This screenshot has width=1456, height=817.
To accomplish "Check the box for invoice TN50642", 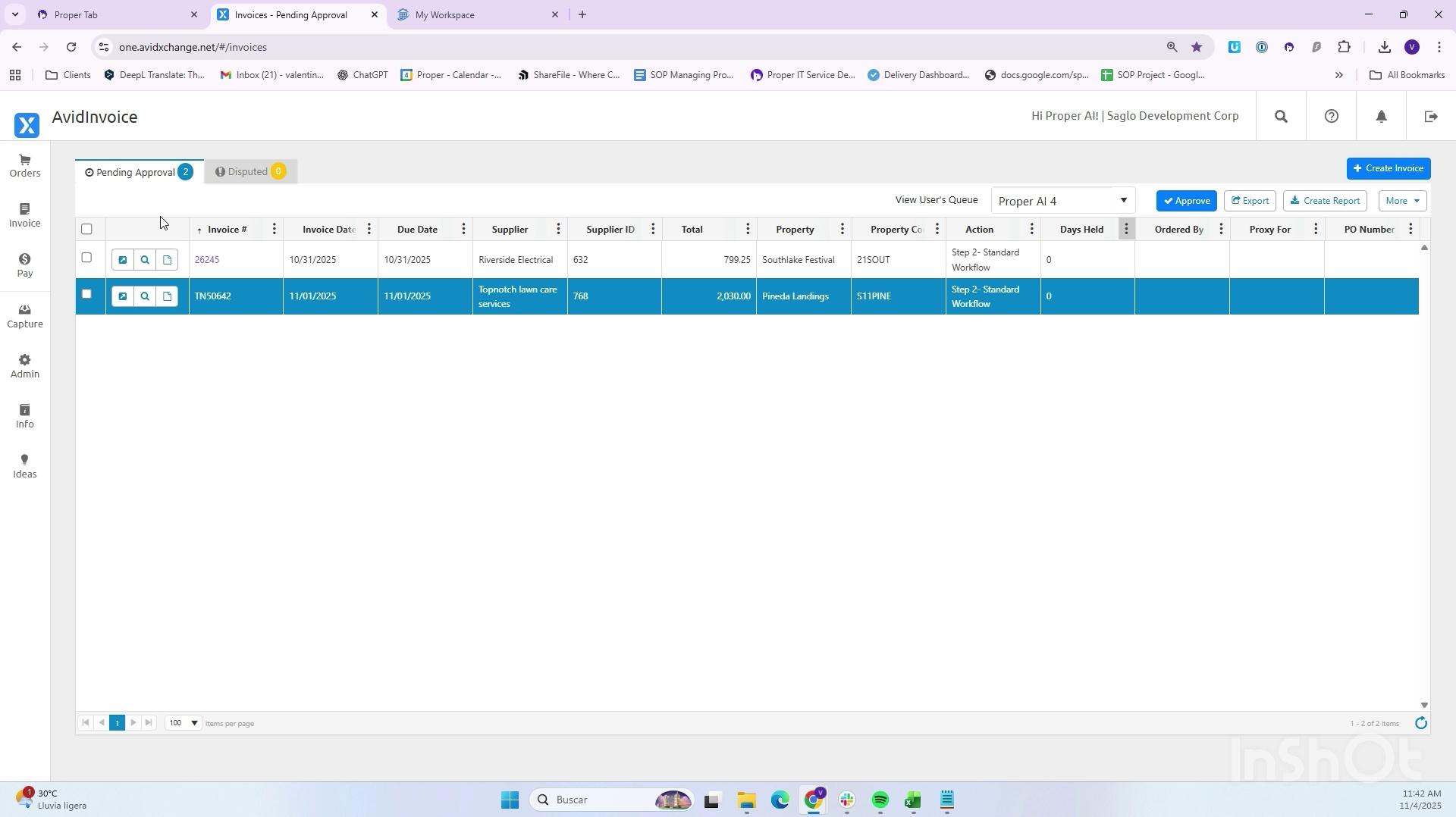I will pyautogui.click(x=86, y=294).
